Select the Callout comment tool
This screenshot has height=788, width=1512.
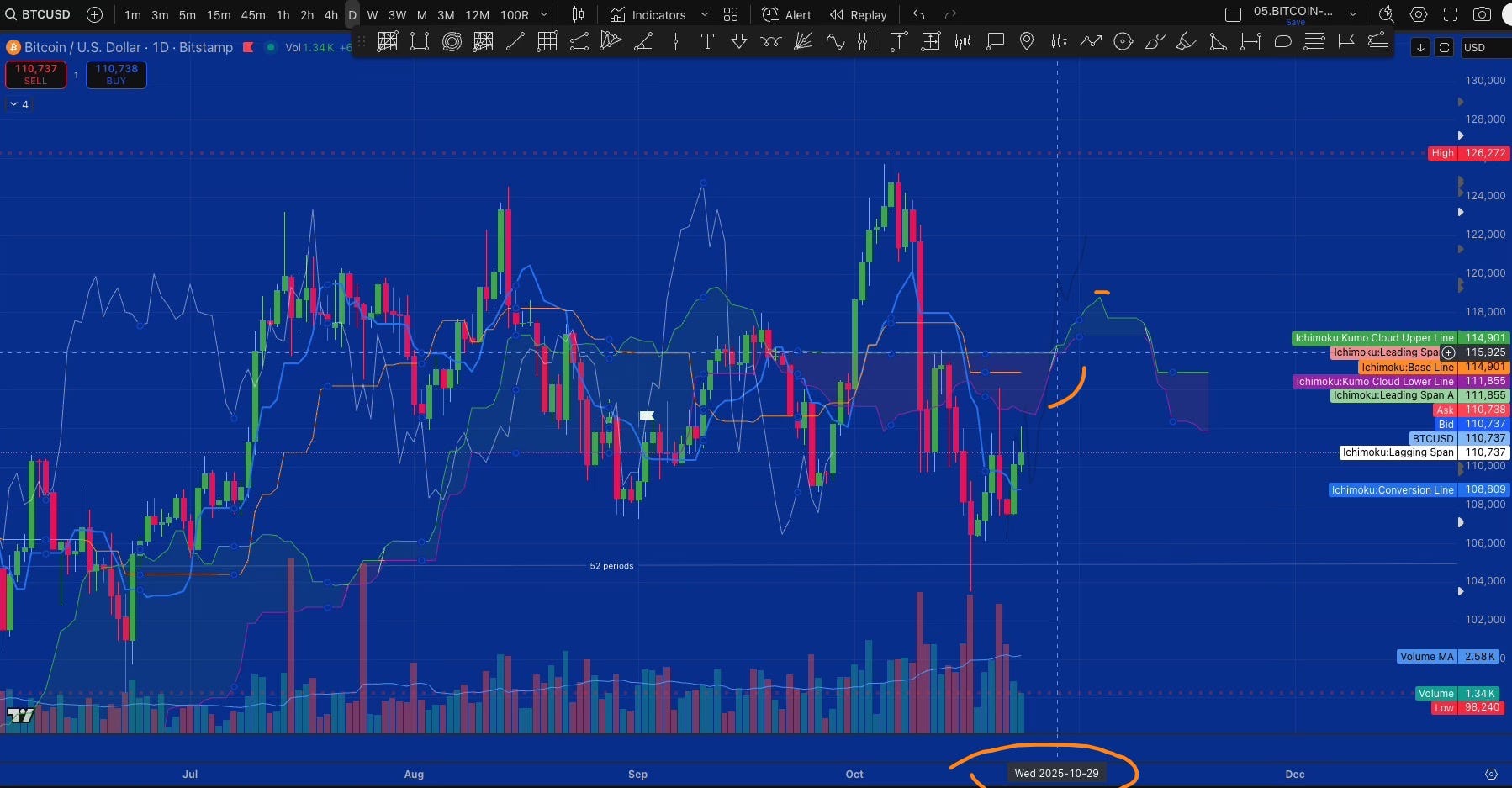pos(995,41)
